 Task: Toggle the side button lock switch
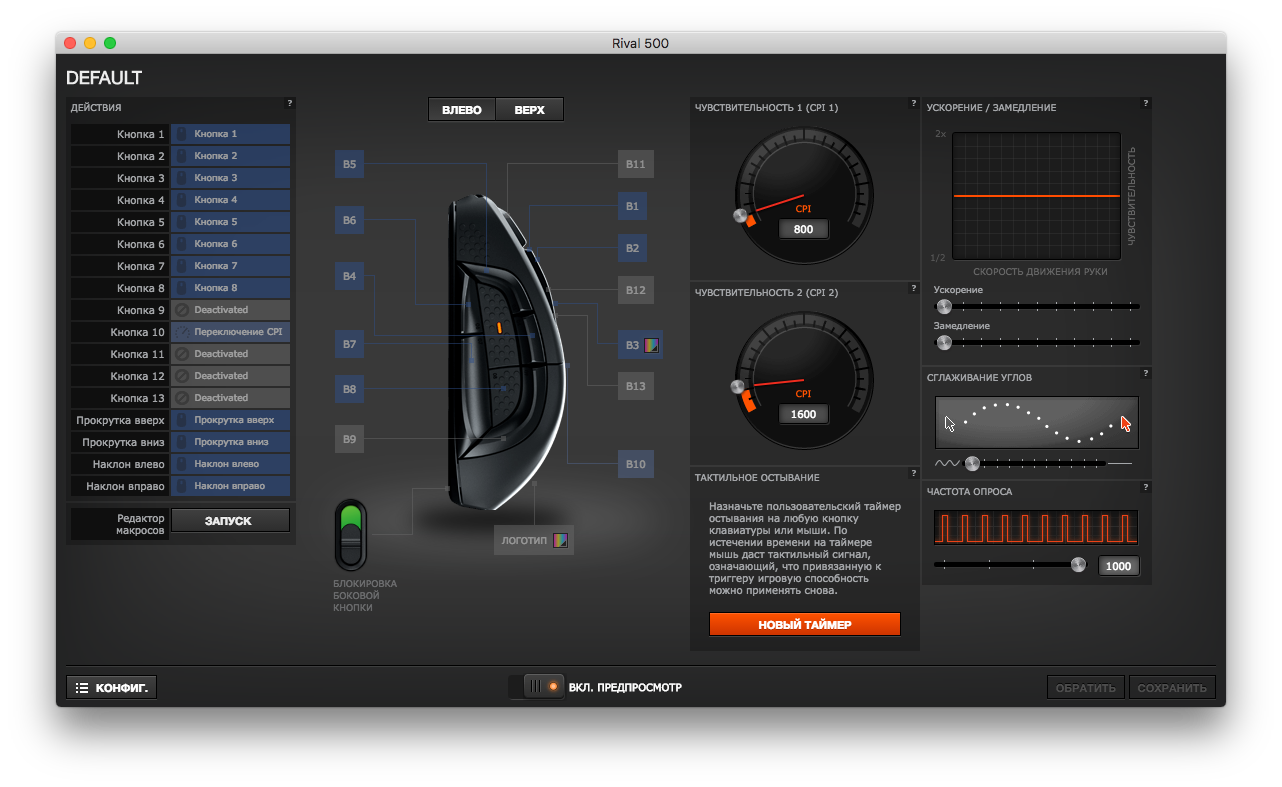[x=350, y=535]
